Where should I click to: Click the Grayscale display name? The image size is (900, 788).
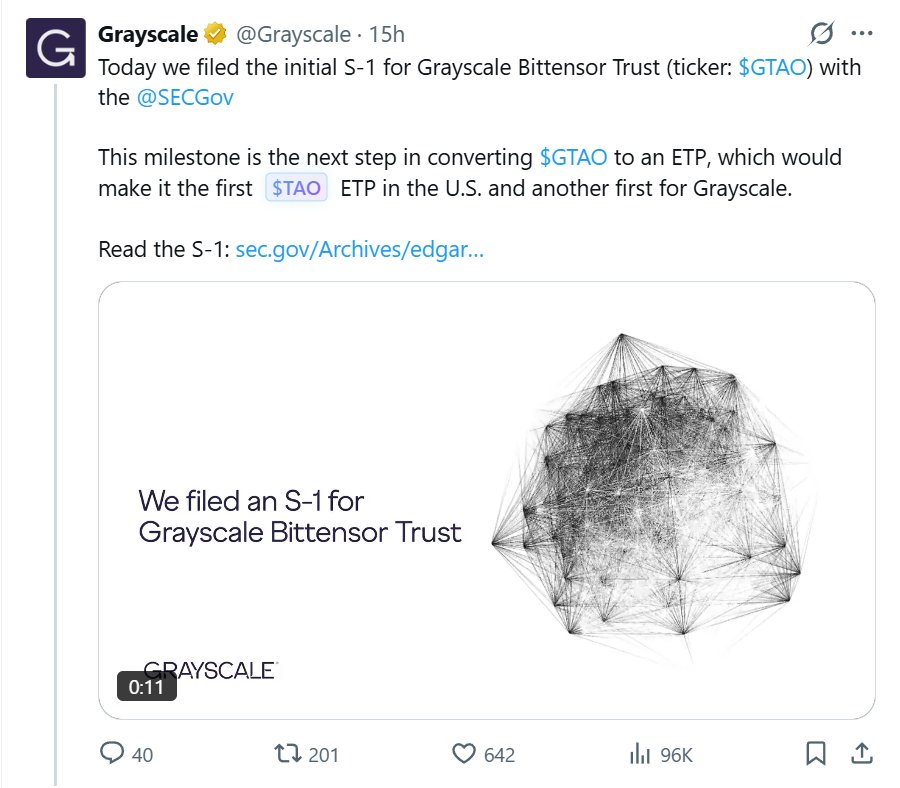click(147, 35)
